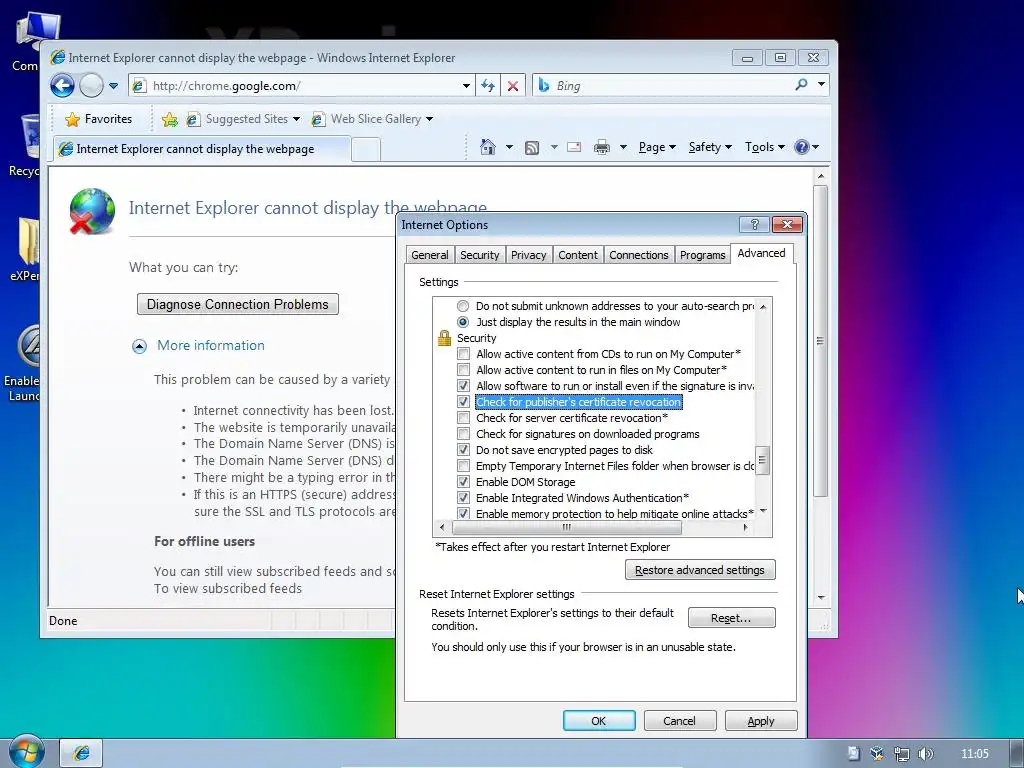This screenshot has width=1024, height=768.
Task: Uncheck 'Allow software to run or install'
Action: tap(463, 386)
